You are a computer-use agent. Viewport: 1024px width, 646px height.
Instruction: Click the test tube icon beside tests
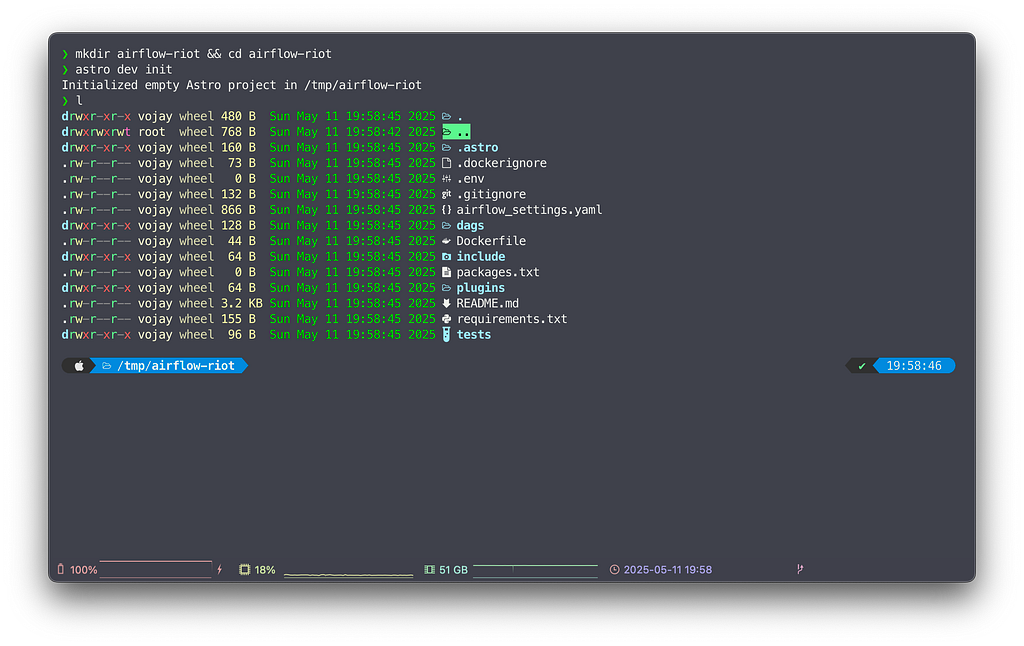447,334
